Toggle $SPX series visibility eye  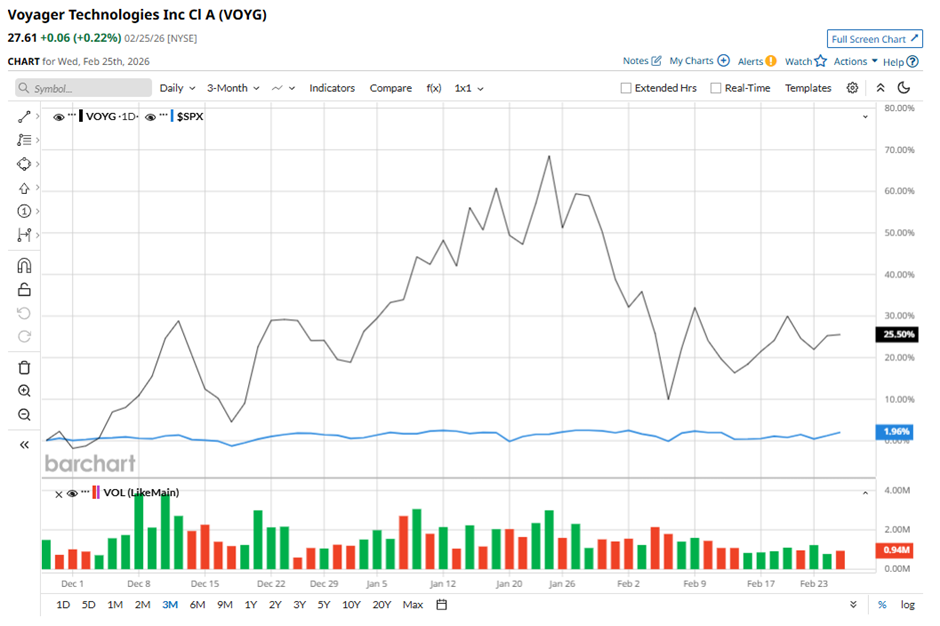[150, 117]
